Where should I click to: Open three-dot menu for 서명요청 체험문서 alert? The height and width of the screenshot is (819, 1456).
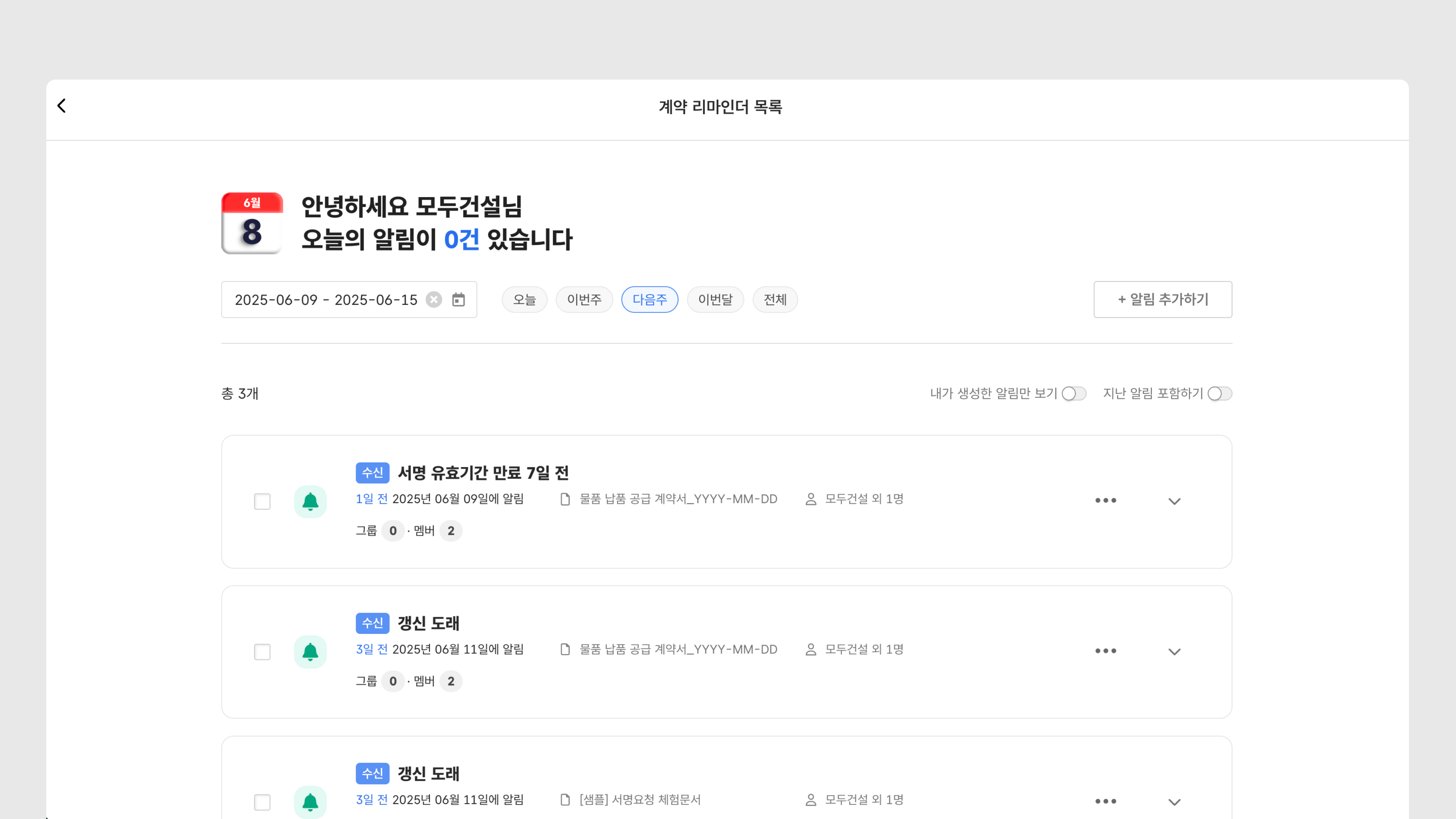pyautogui.click(x=1106, y=802)
